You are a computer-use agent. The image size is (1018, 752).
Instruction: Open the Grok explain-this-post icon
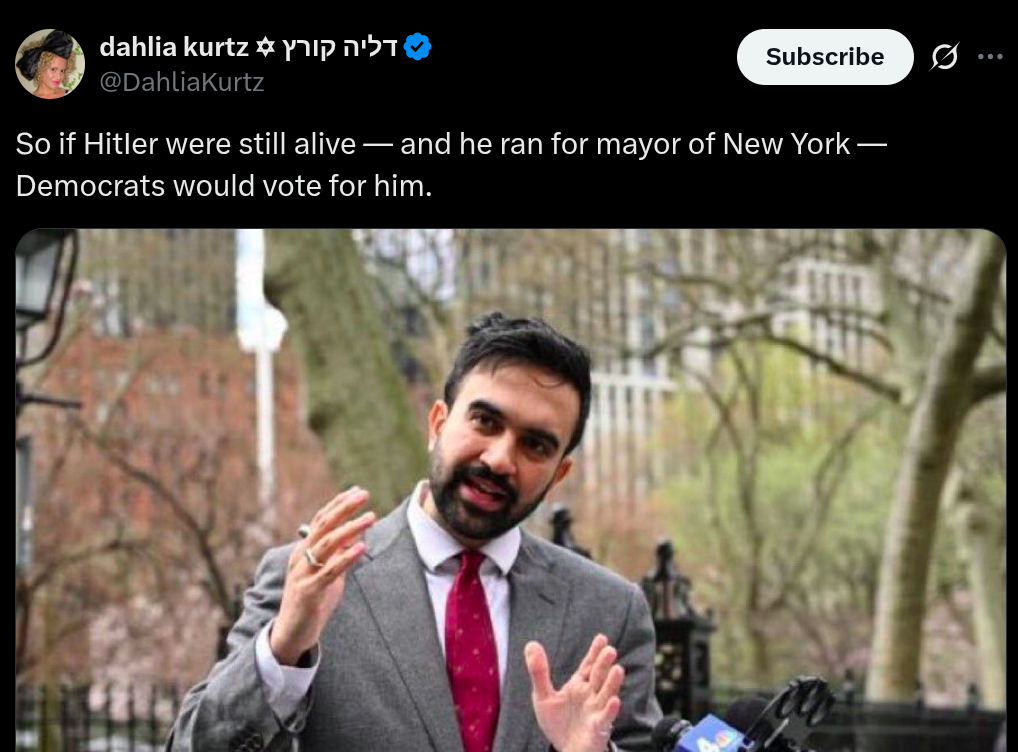[x=944, y=56]
